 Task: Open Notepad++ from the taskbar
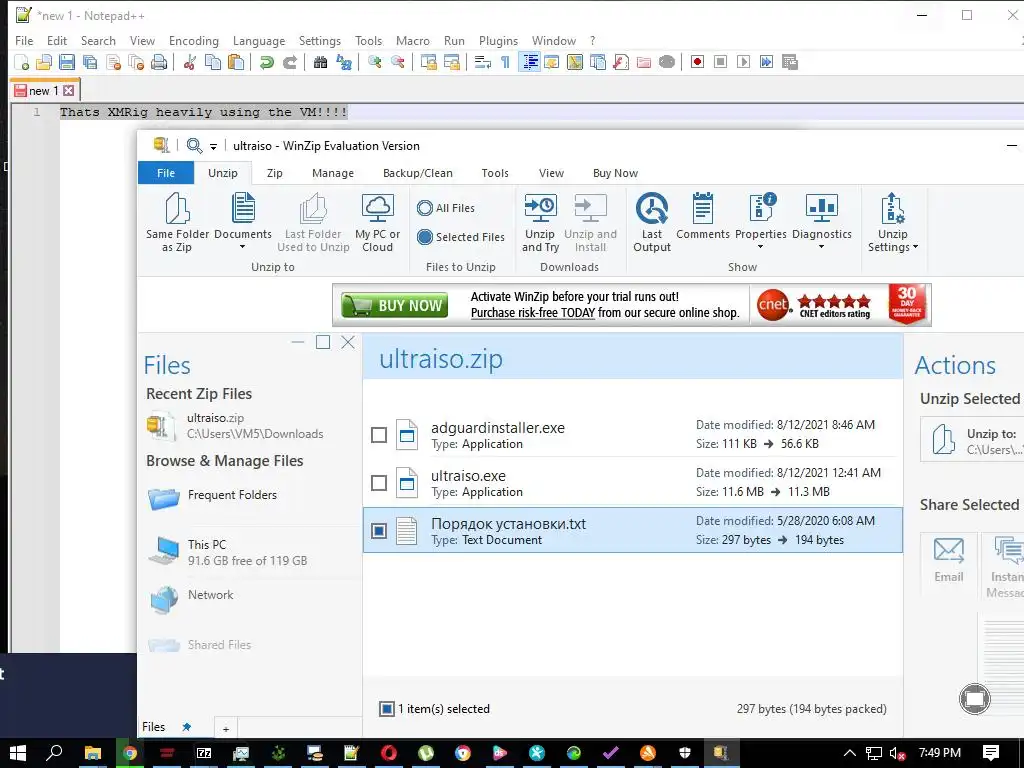tap(351, 753)
